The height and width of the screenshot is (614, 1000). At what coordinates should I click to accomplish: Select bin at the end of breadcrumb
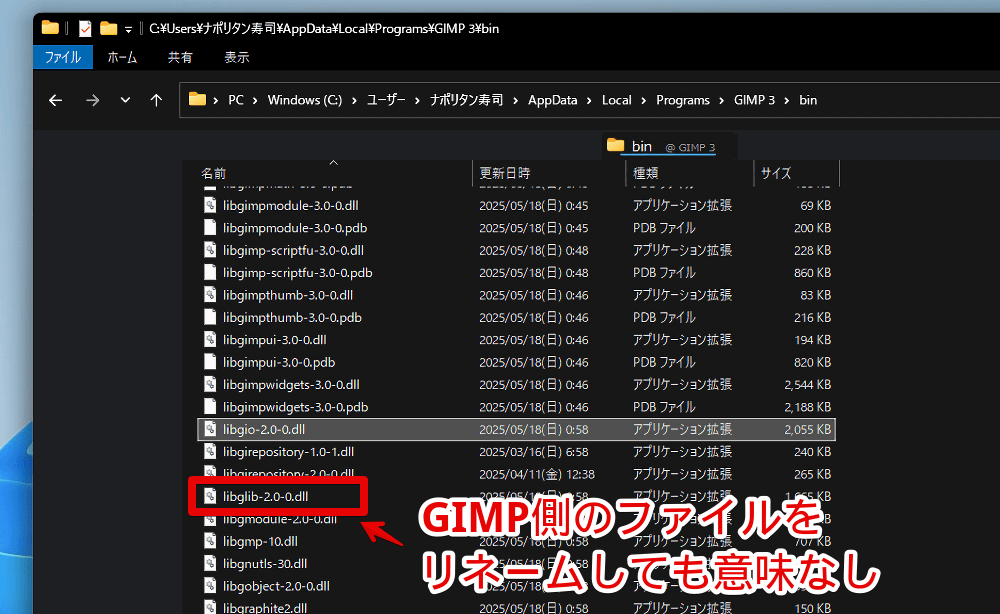coord(808,100)
